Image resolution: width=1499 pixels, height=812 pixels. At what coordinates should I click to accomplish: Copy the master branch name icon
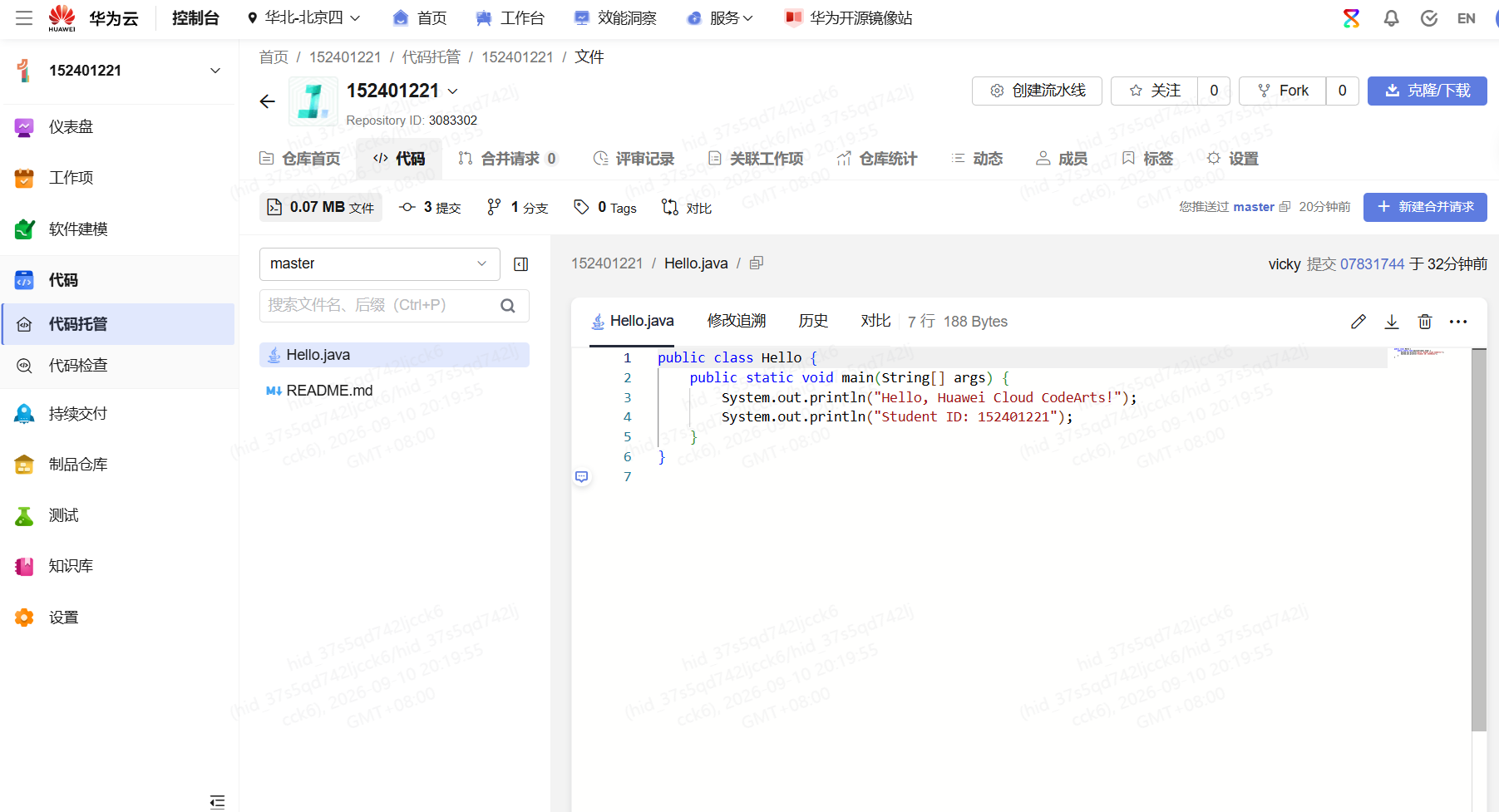point(1285,207)
